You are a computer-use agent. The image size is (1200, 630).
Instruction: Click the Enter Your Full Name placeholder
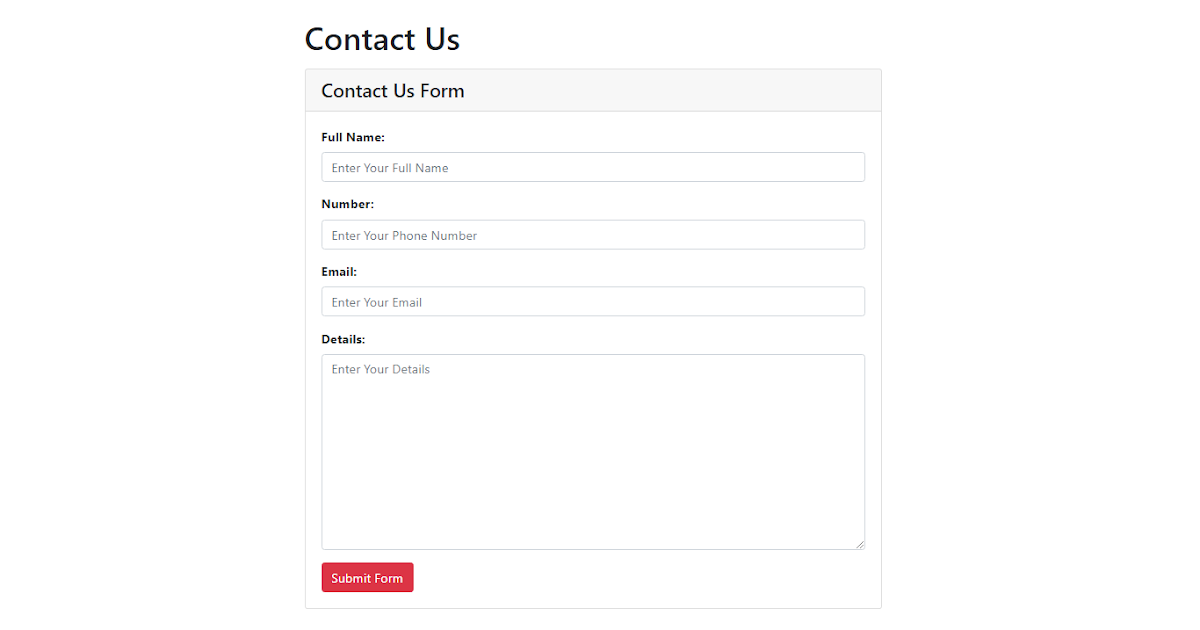pyautogui.click(x=389, y=167)
